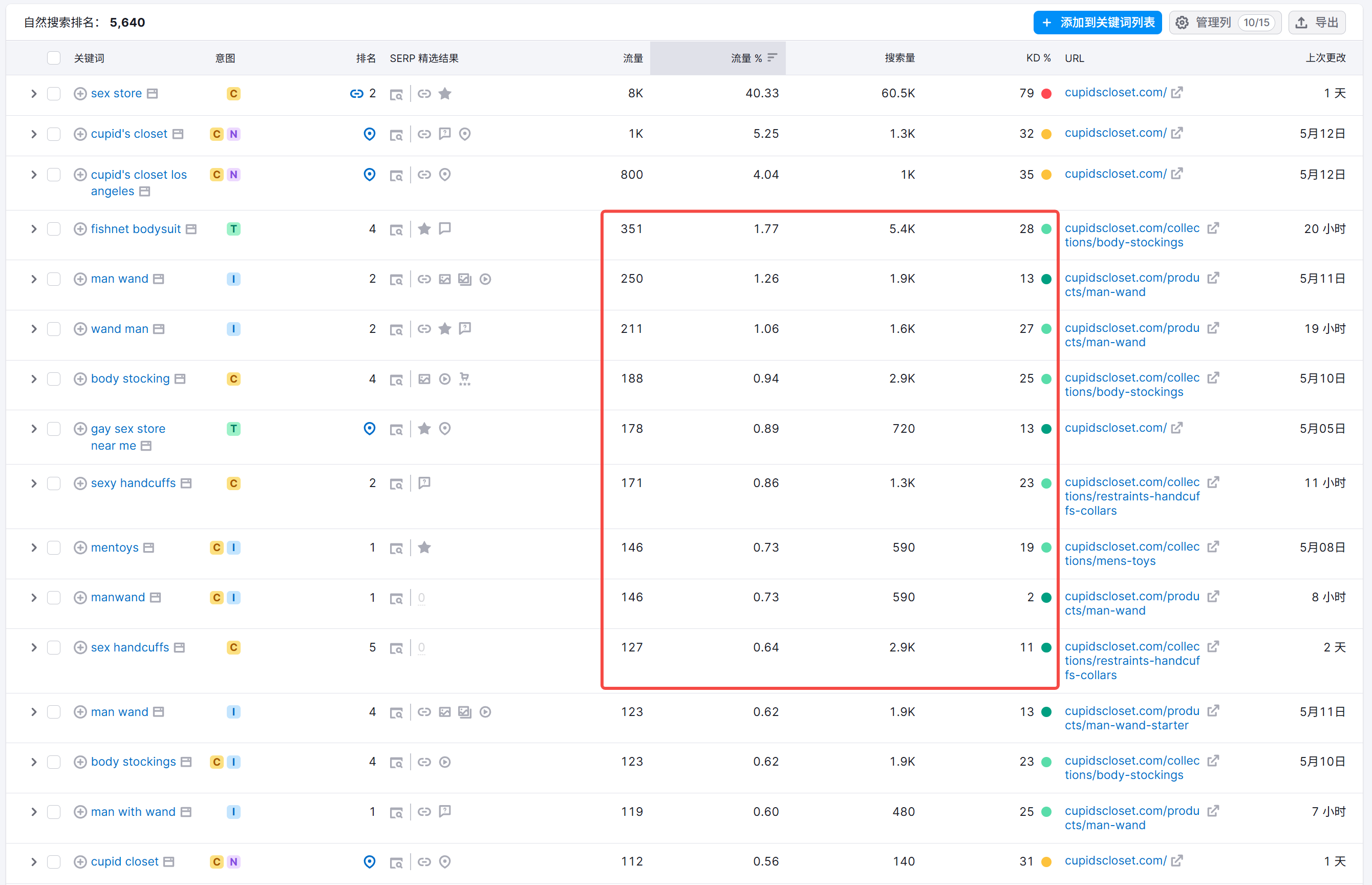Tick the body stocking row checkbox
The image size is (1372, 885).
[x=54, y=380]
